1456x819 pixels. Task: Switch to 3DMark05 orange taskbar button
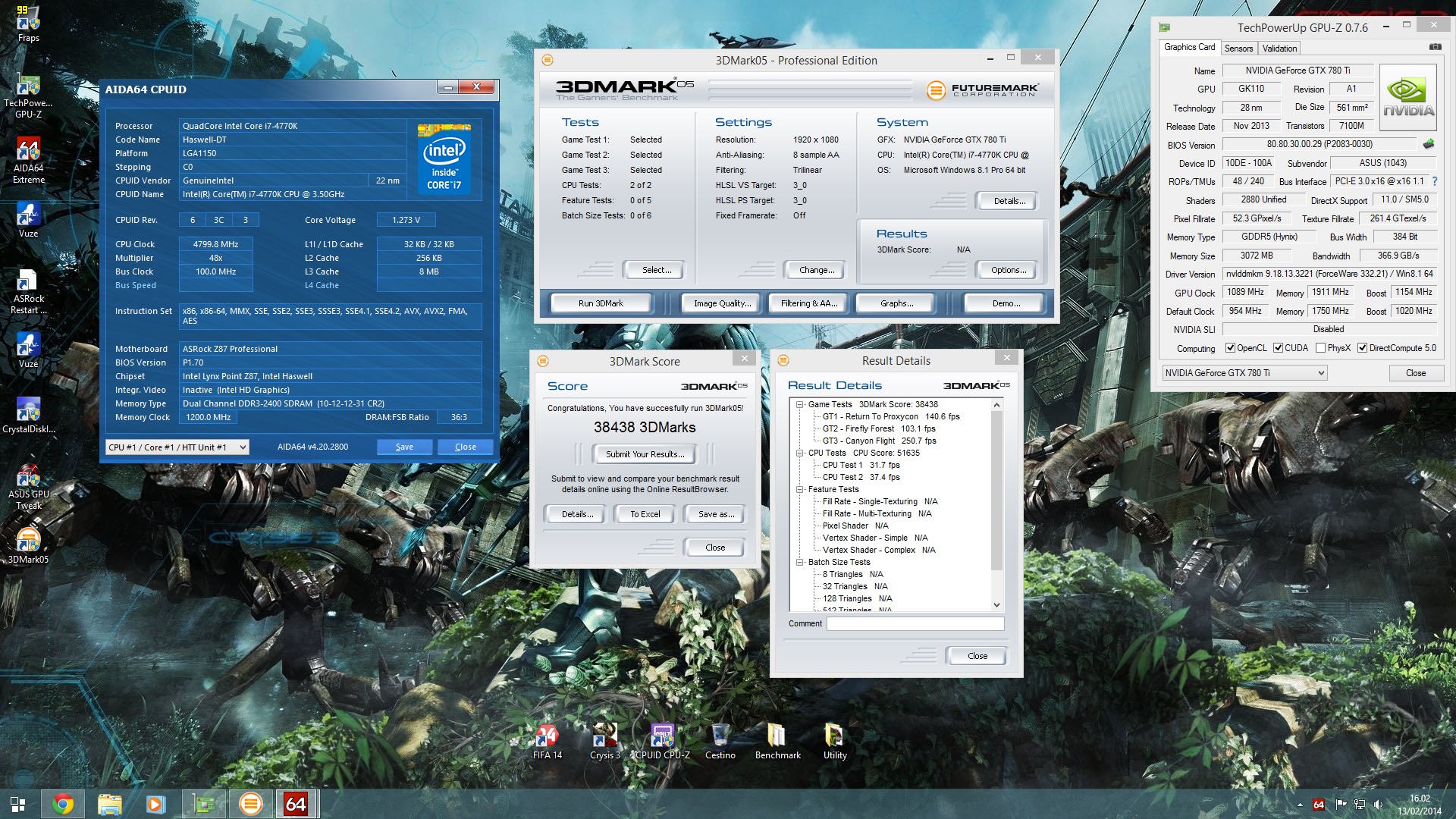250,804
